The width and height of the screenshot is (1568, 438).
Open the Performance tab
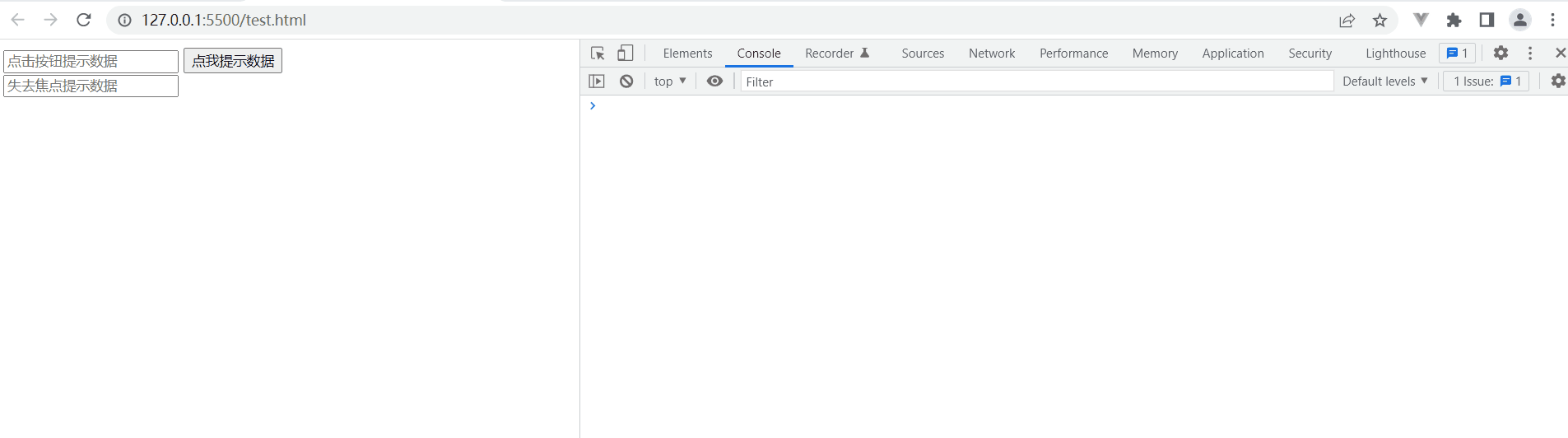[x=1074, y=54]
